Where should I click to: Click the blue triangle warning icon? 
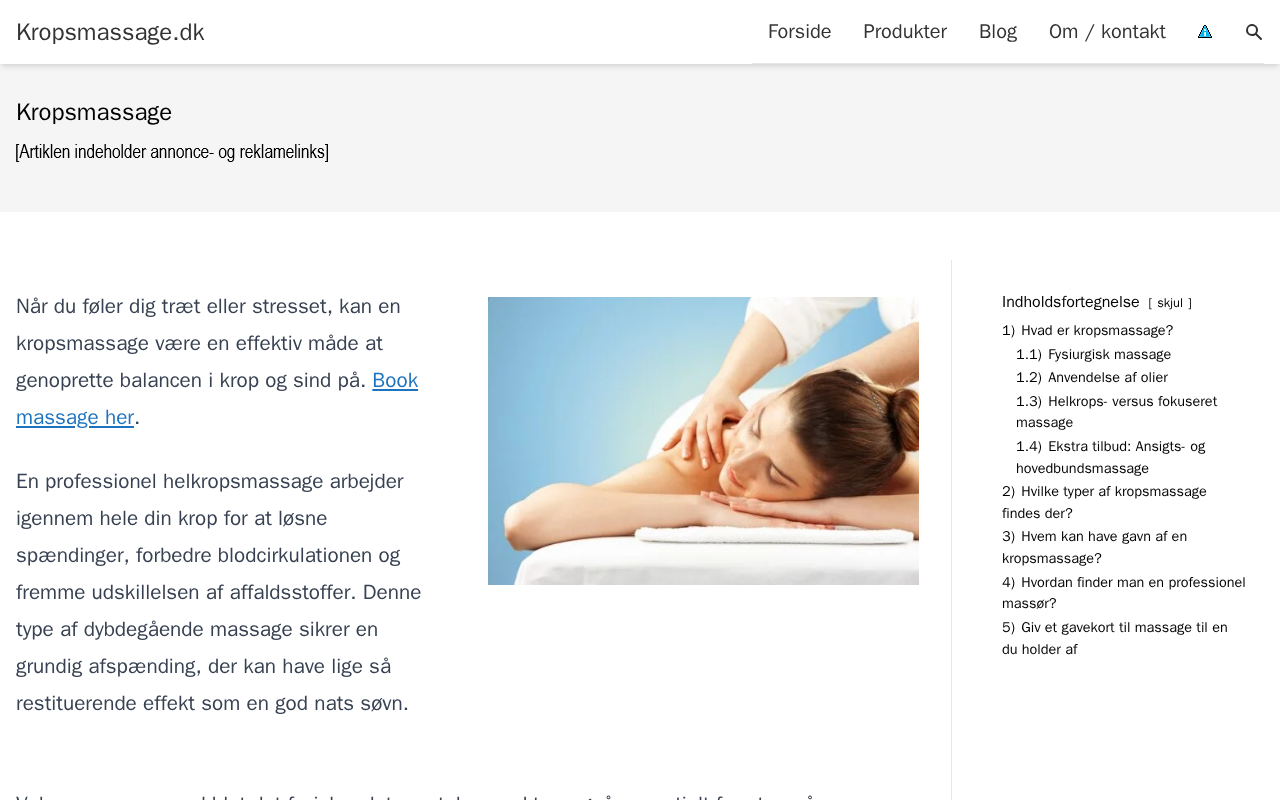pyautogui.click(x=1205, y=32)
